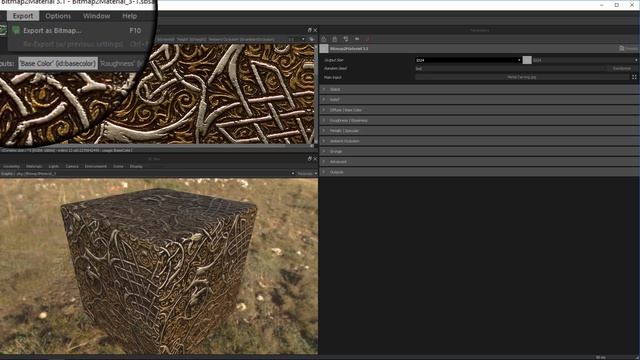
Task: Click the Bitmap2Material graph thumbnail icon
Action: click(x=324, y=49)
